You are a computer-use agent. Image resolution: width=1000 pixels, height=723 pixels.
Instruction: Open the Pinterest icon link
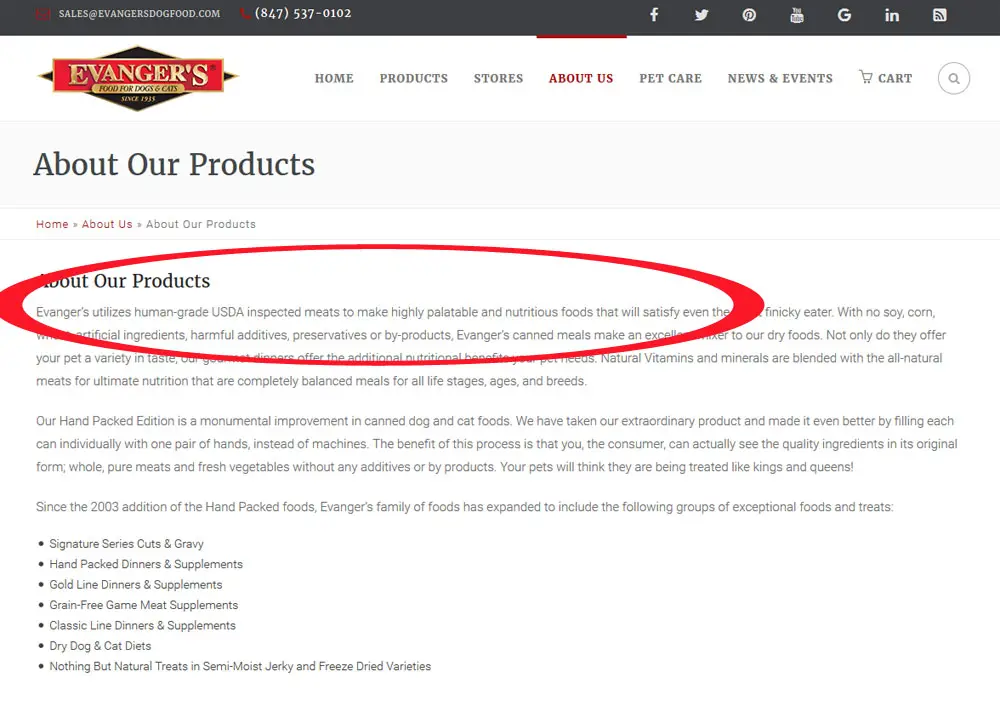tap(749, 15)
